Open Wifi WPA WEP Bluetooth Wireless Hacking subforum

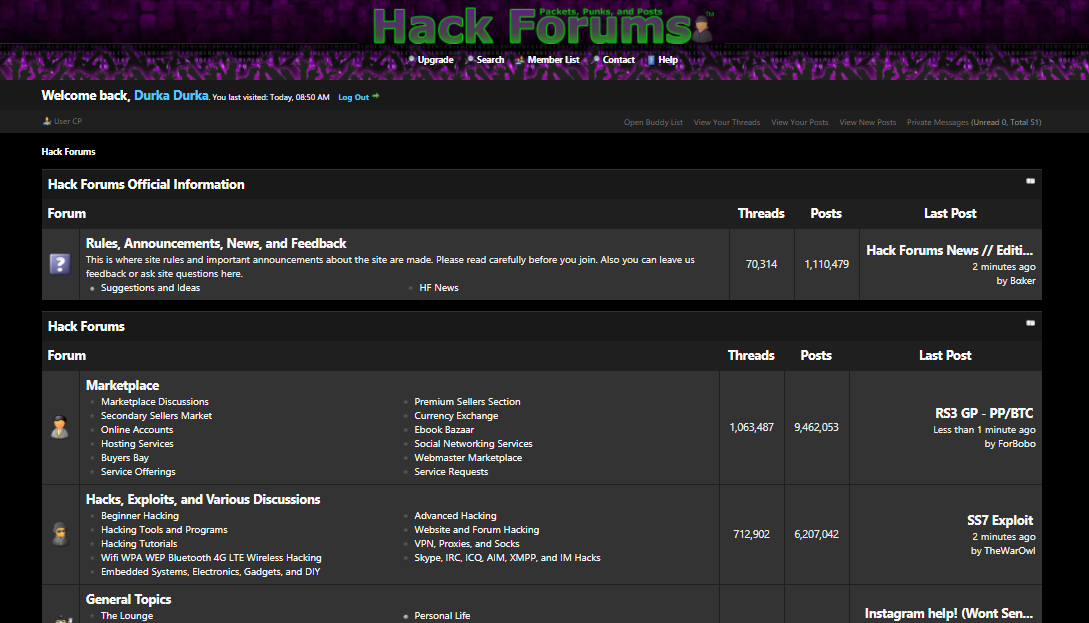pyautogui.click(x=211, y=557)
